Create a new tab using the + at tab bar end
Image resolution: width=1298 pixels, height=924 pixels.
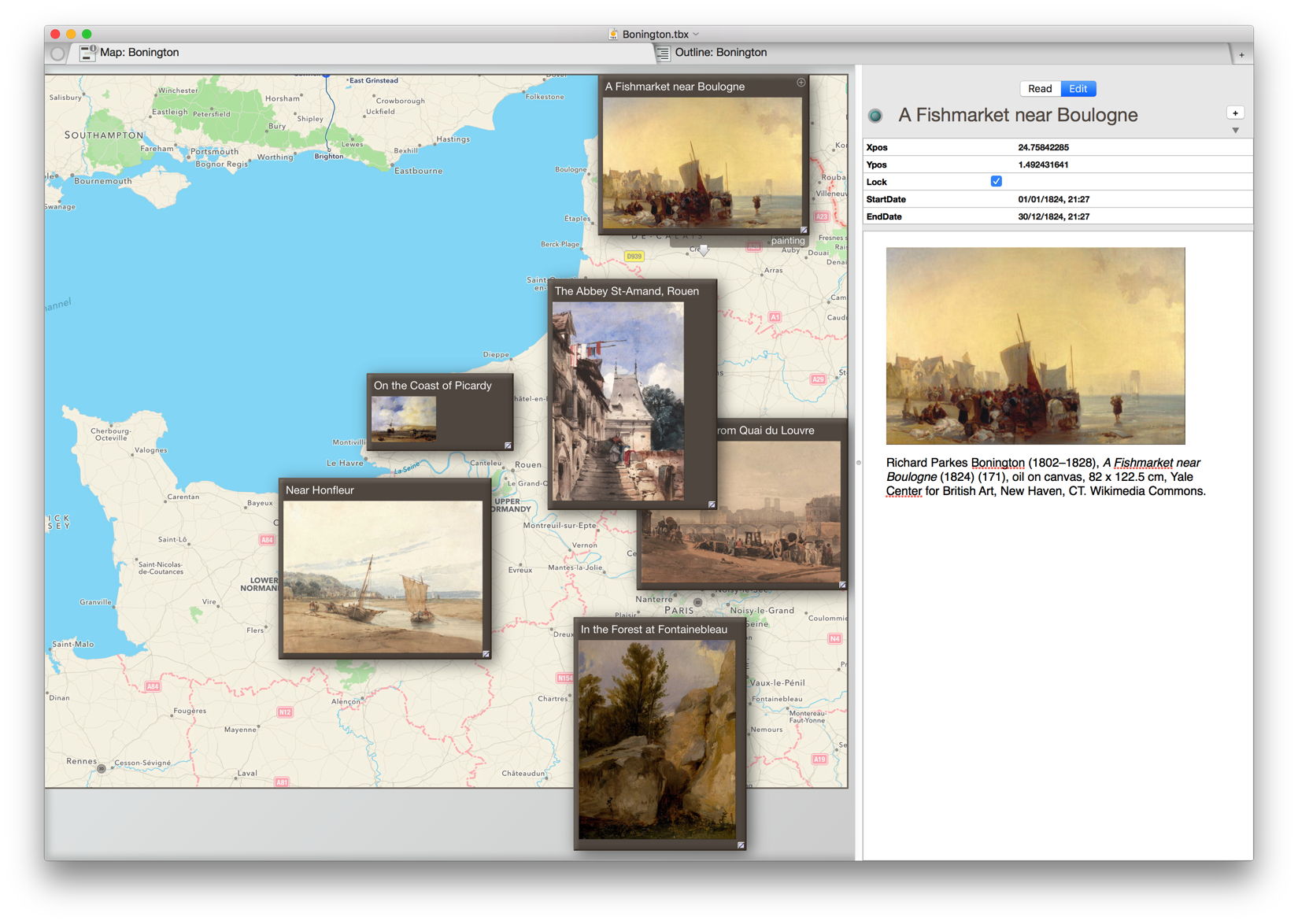click(x=1241, y=54)
